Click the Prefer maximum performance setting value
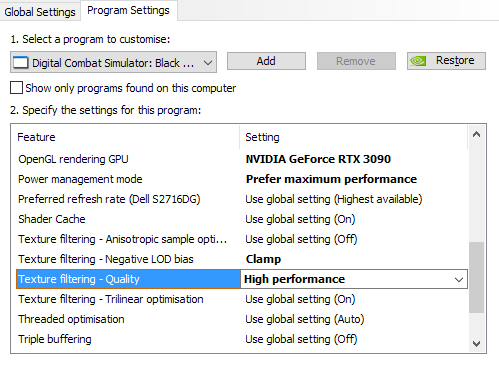 coord(331,179)
